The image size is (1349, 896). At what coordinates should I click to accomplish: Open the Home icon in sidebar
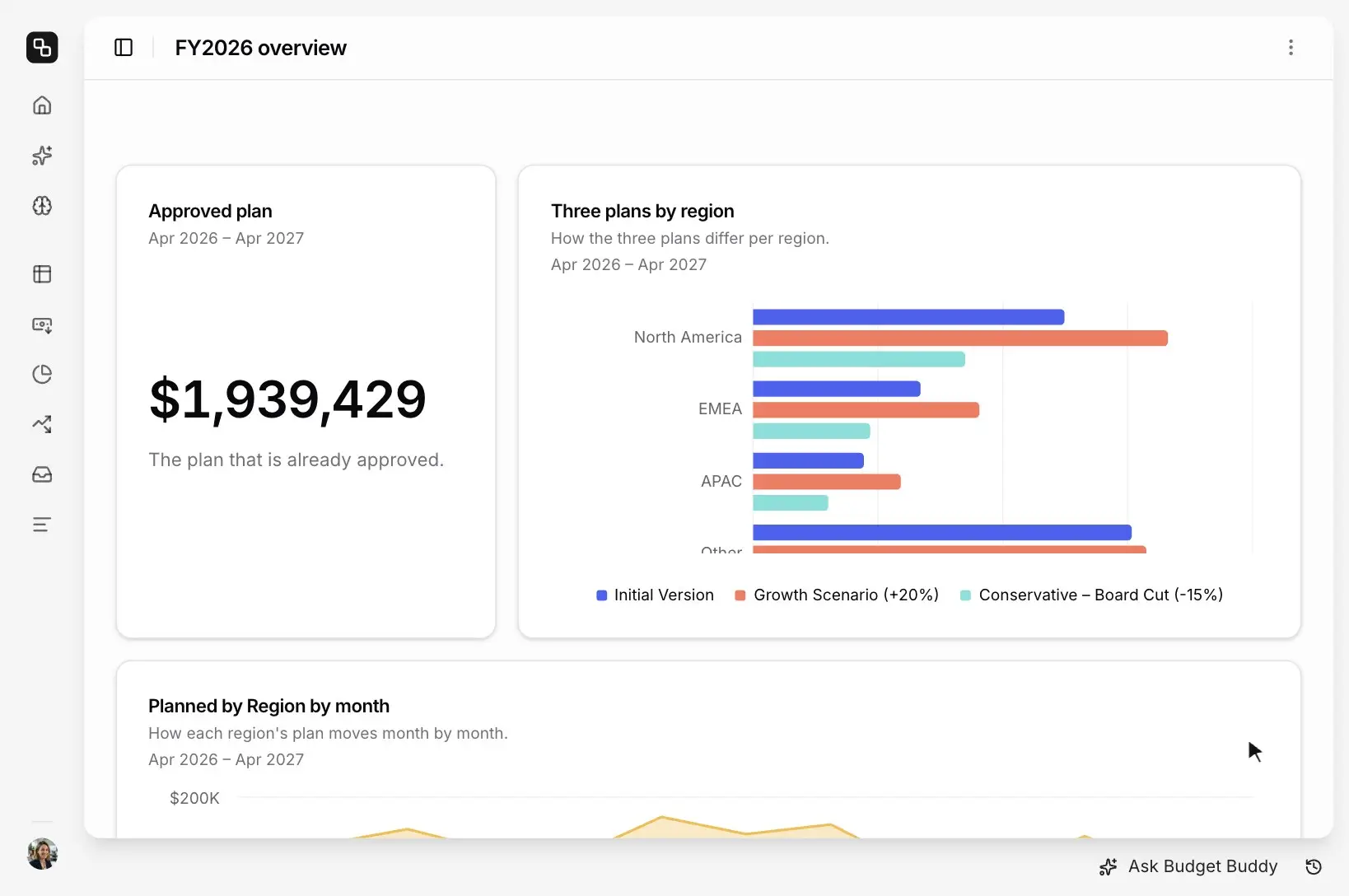point(42,105)
